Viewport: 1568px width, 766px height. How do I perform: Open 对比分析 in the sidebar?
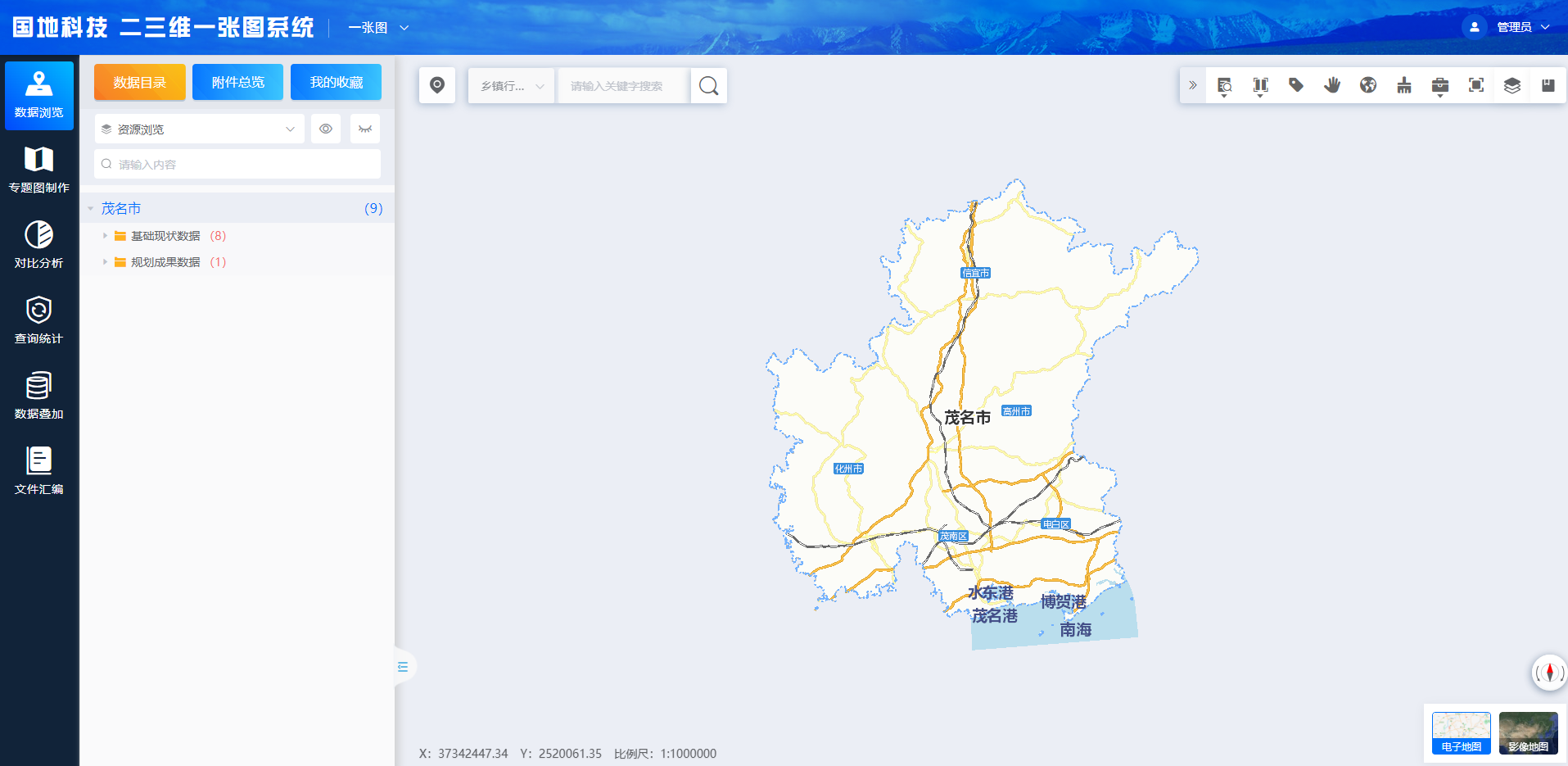pyautogui.click(x=38, y=244)
